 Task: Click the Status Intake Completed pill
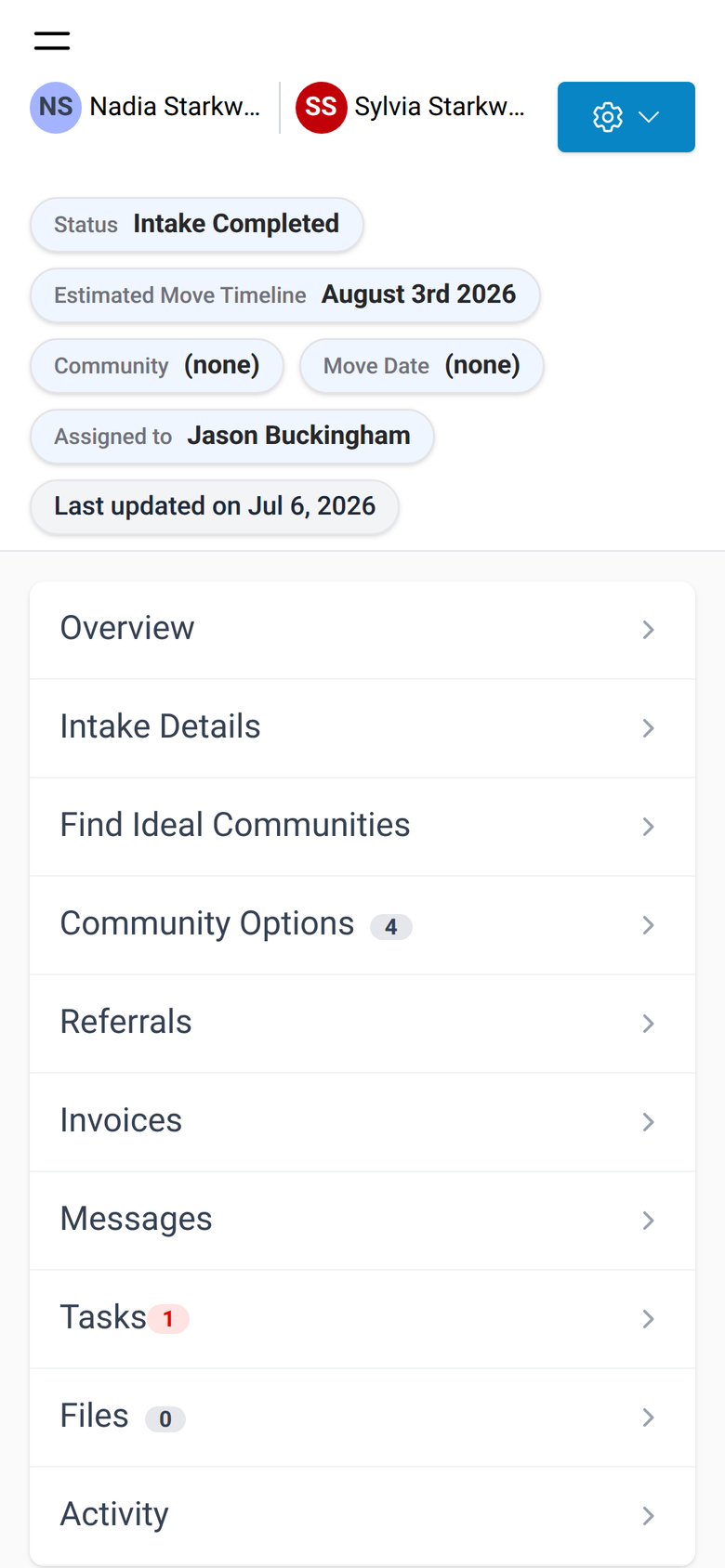[196, 225]
